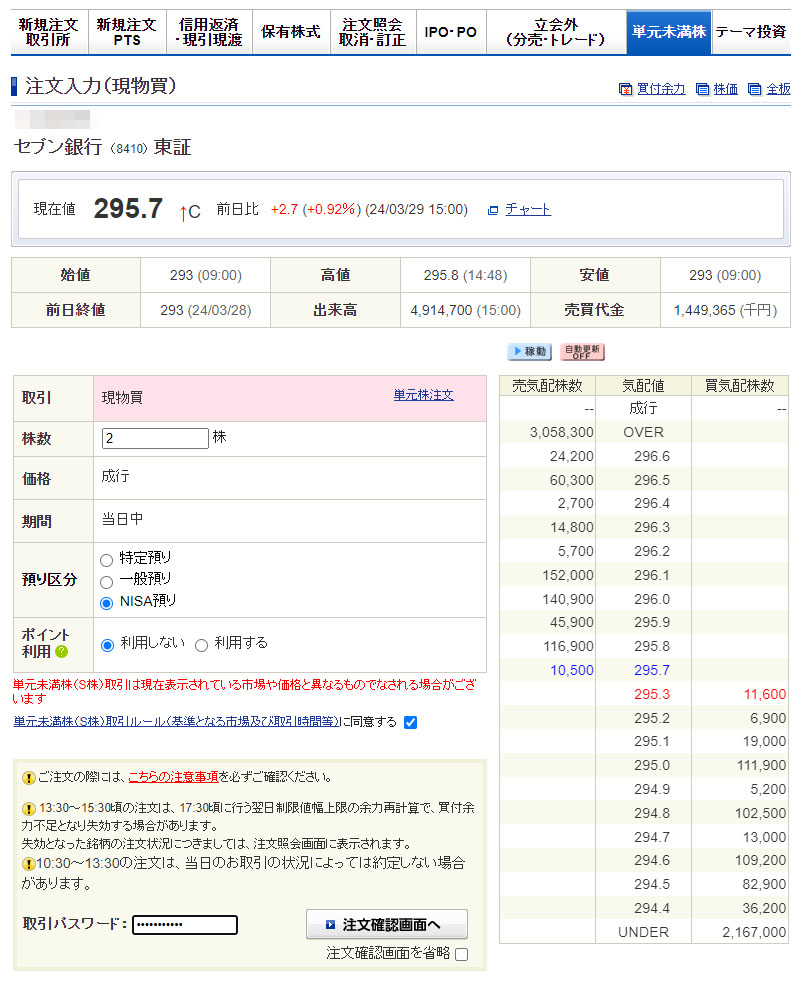Click the 株価 page icon
Image resolution: width=801 pixels, height=984 pixels.
(x=702, y=89)
